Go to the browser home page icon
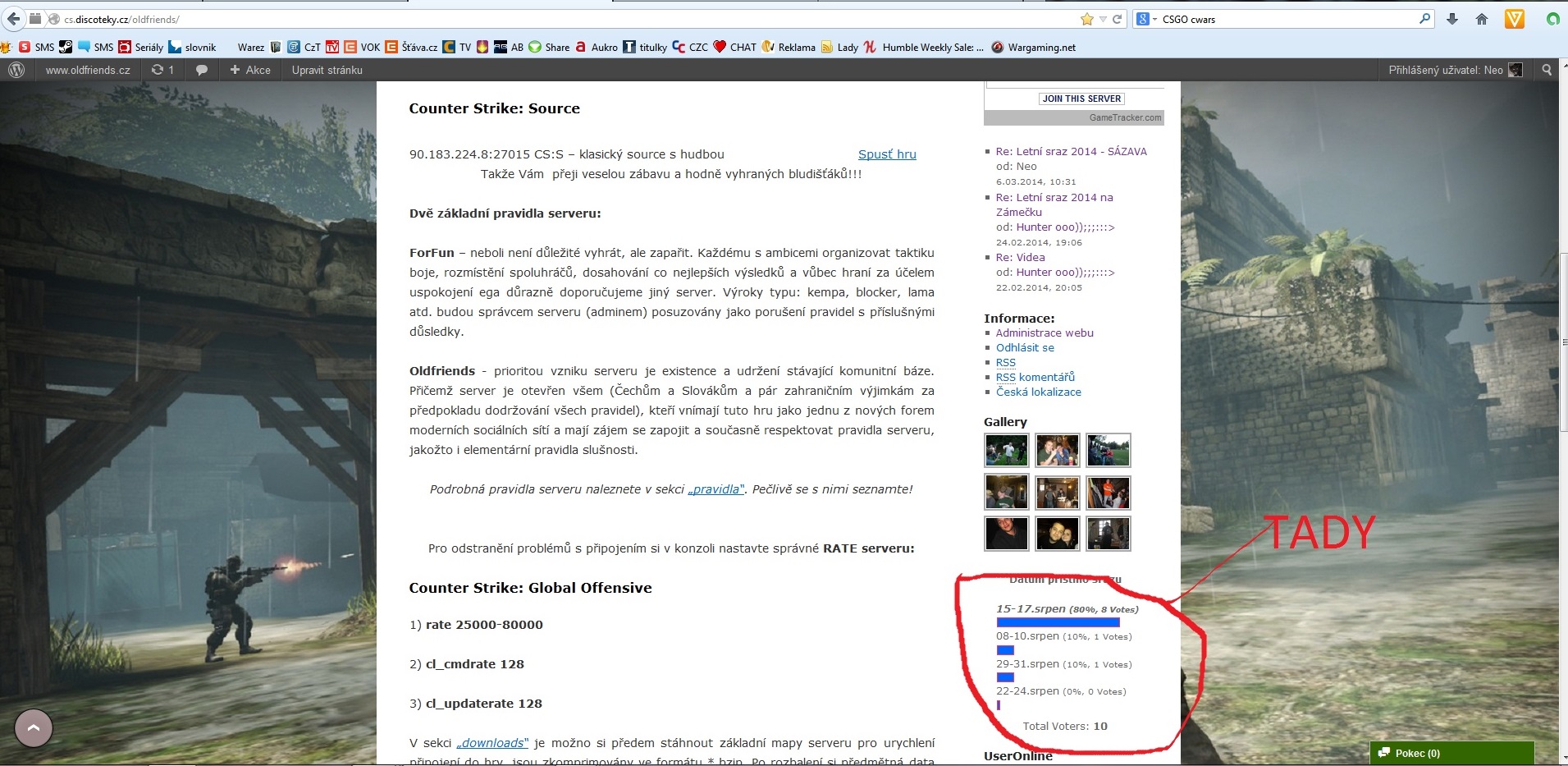1568x766 pixels. coord(1482,19)
